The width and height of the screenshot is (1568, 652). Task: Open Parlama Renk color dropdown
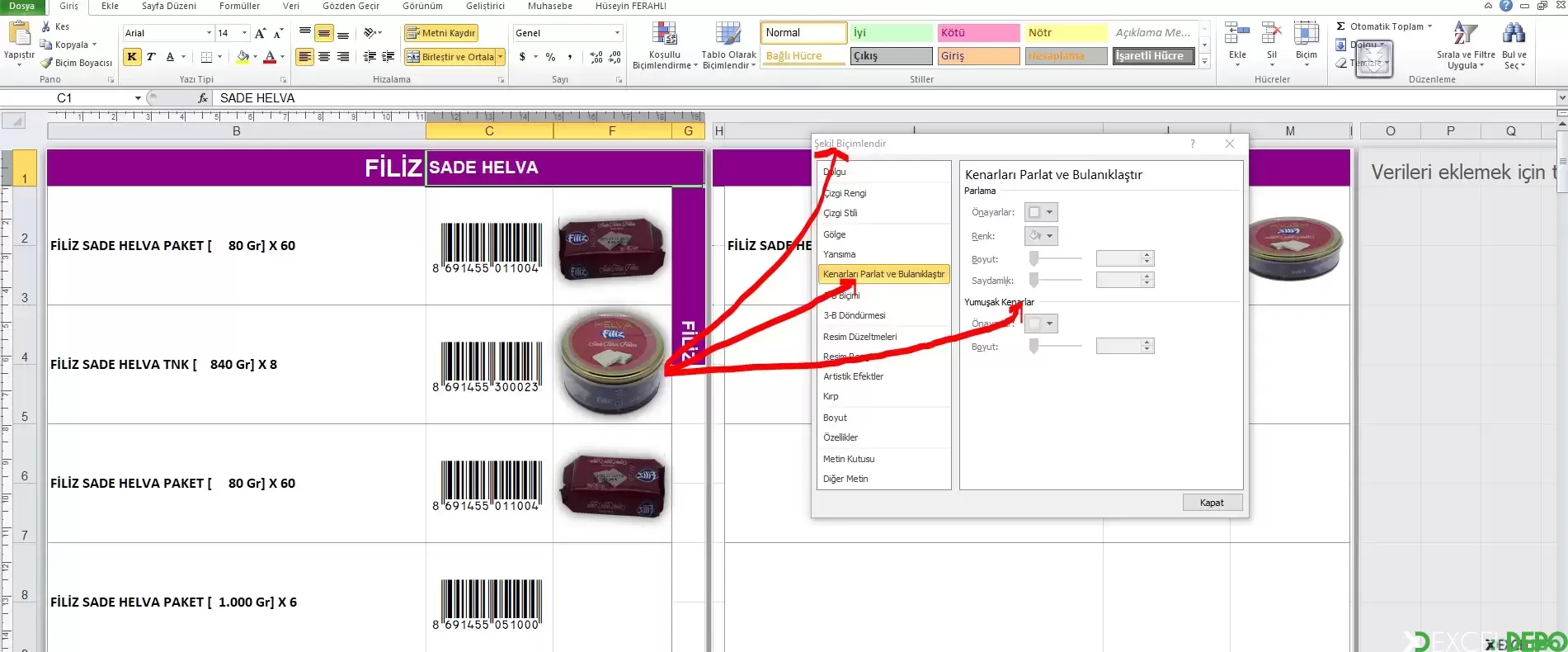(x=1041, y=236)
